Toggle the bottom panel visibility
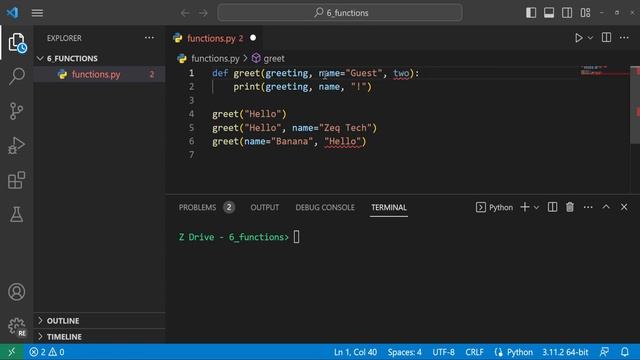 549,13
